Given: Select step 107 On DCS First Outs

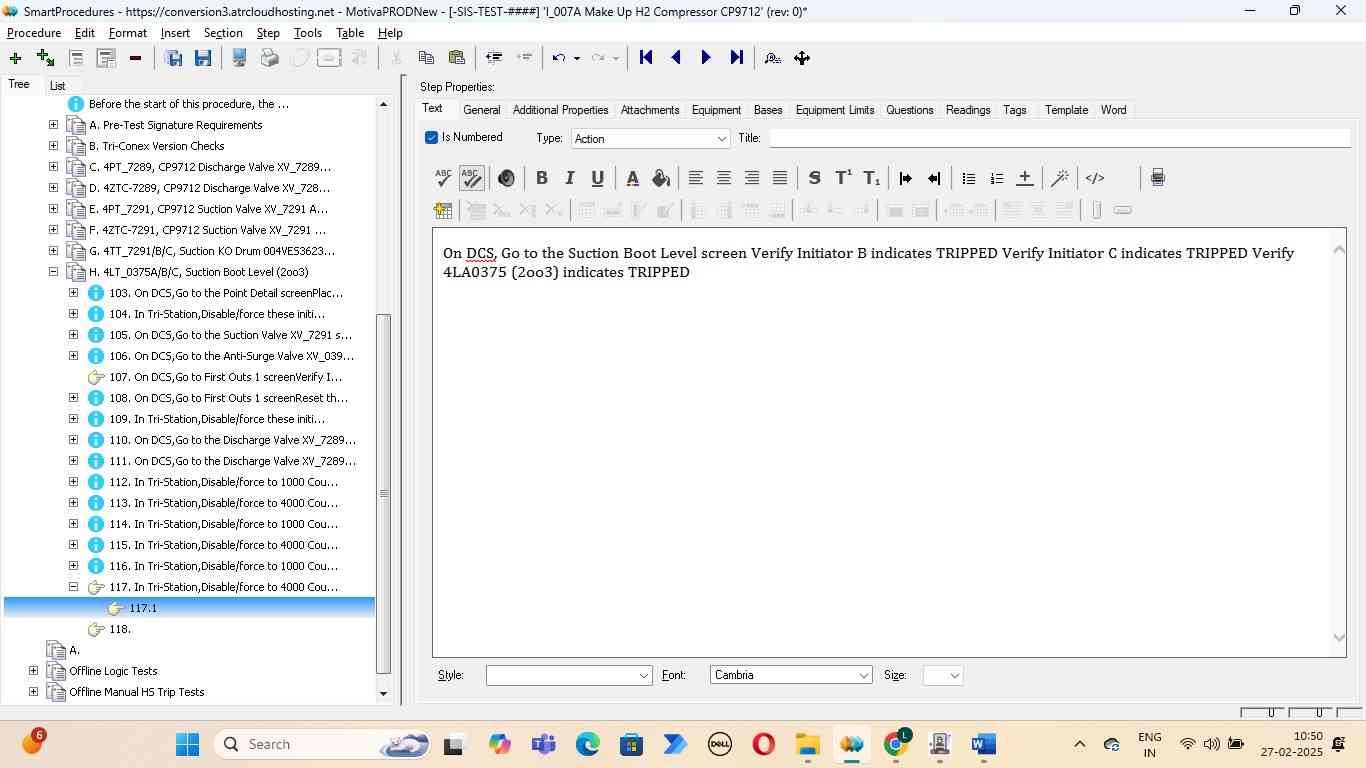Looking at the screenshot, I should point(225,377).
